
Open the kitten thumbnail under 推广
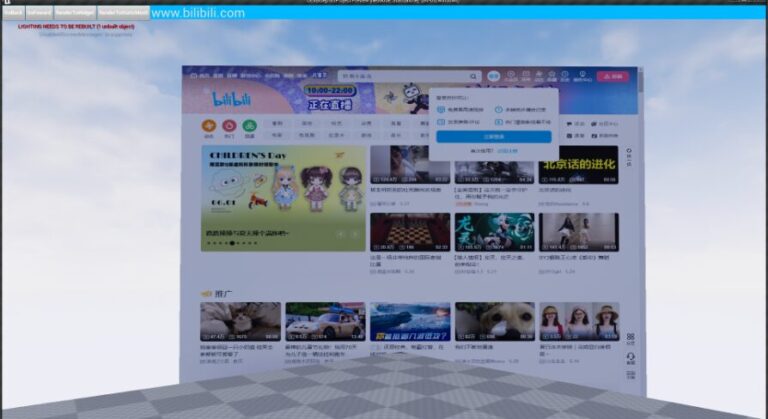pos(240,321)
